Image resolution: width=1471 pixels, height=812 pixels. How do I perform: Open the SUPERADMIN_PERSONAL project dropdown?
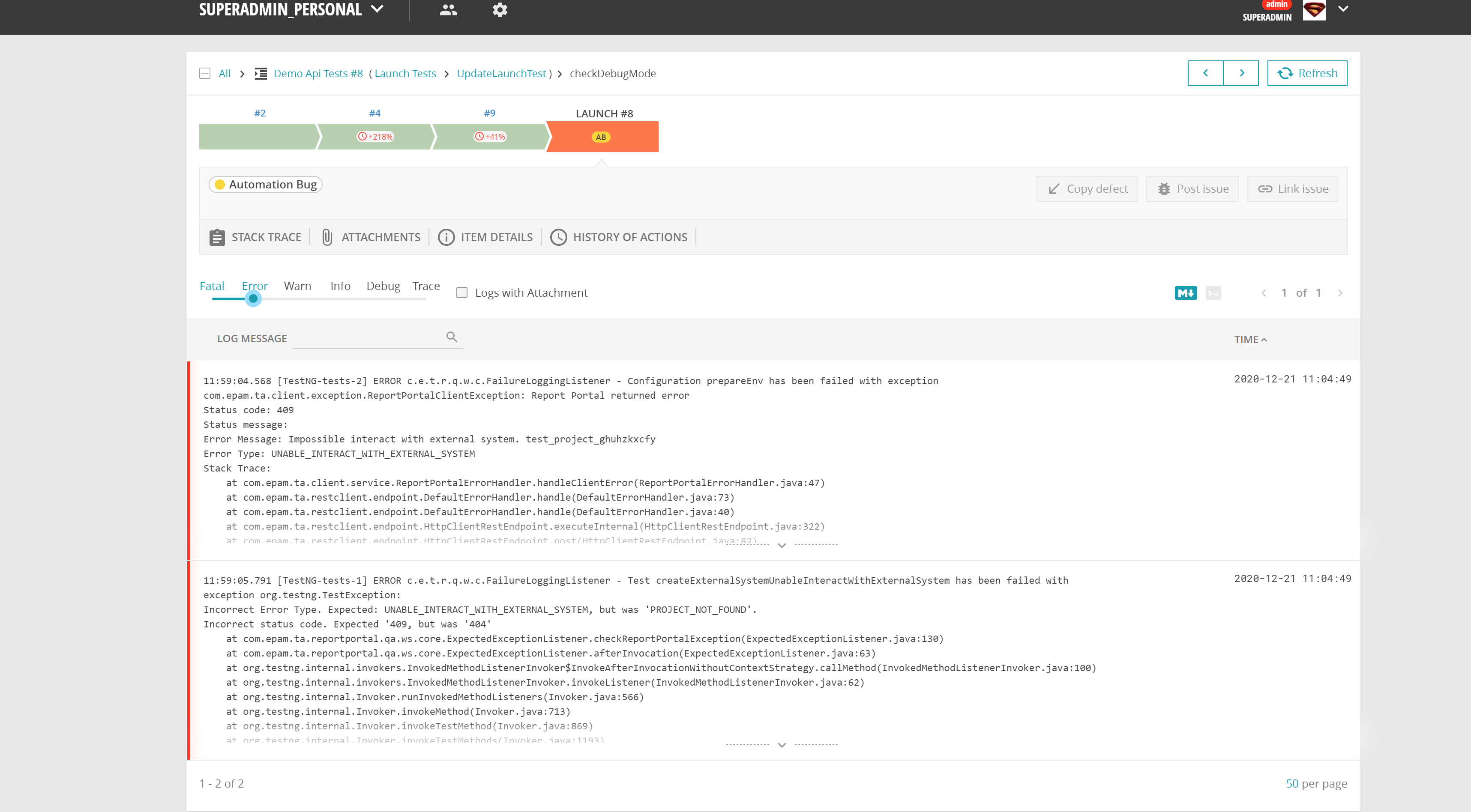(376, 9)
